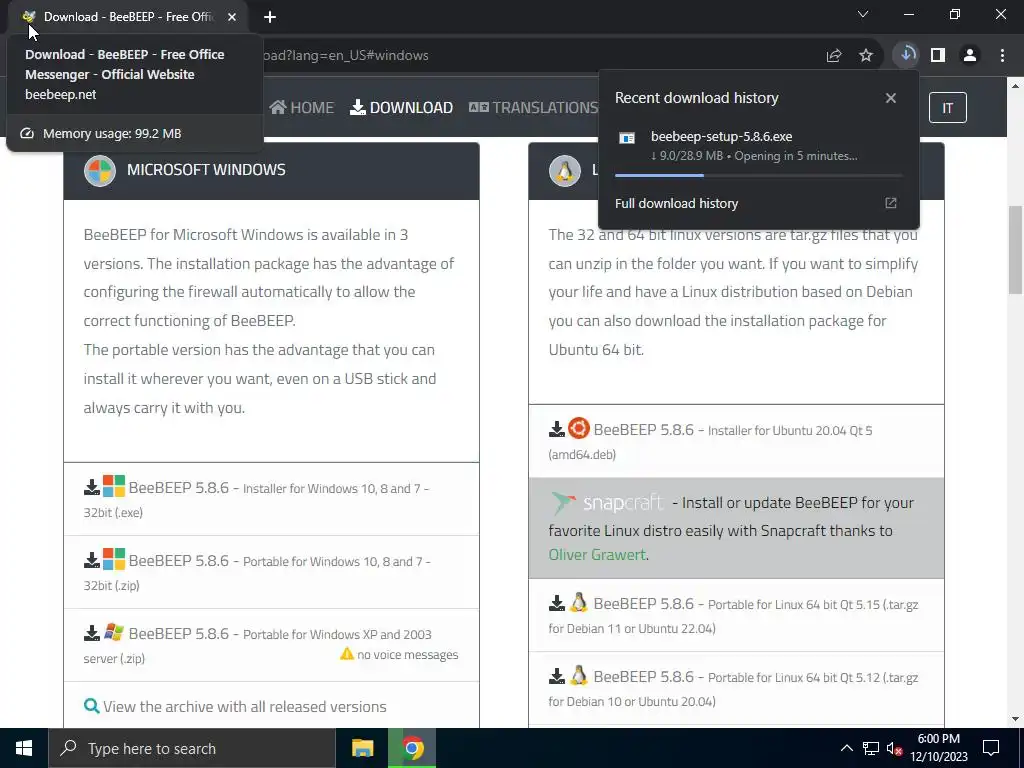Close the BeeBEEP Download tab
The height and width of the screenshot is (768, 1024).
click(x=232, y=17)
